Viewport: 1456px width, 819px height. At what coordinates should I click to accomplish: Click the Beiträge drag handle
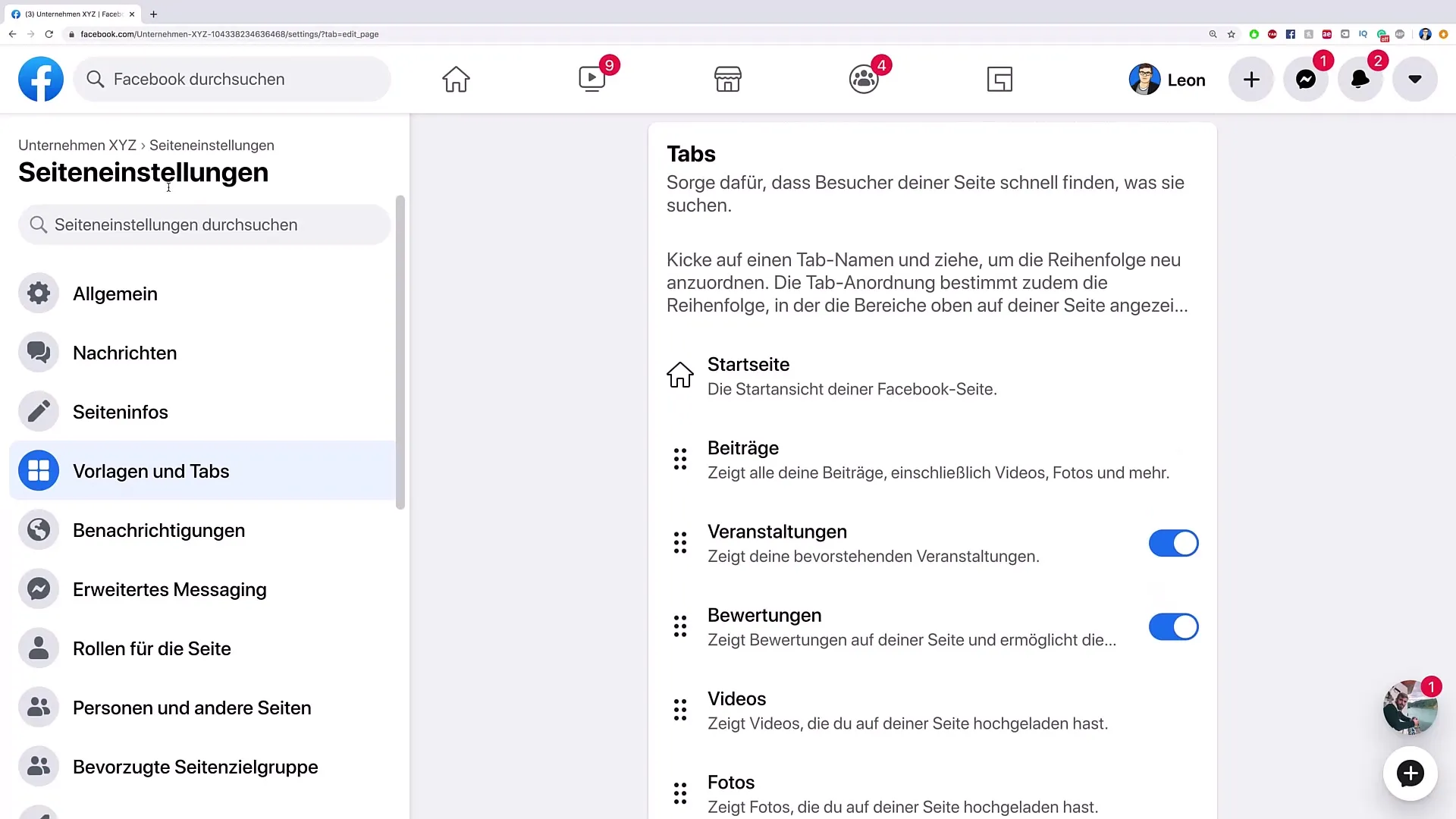pos(680,459)
